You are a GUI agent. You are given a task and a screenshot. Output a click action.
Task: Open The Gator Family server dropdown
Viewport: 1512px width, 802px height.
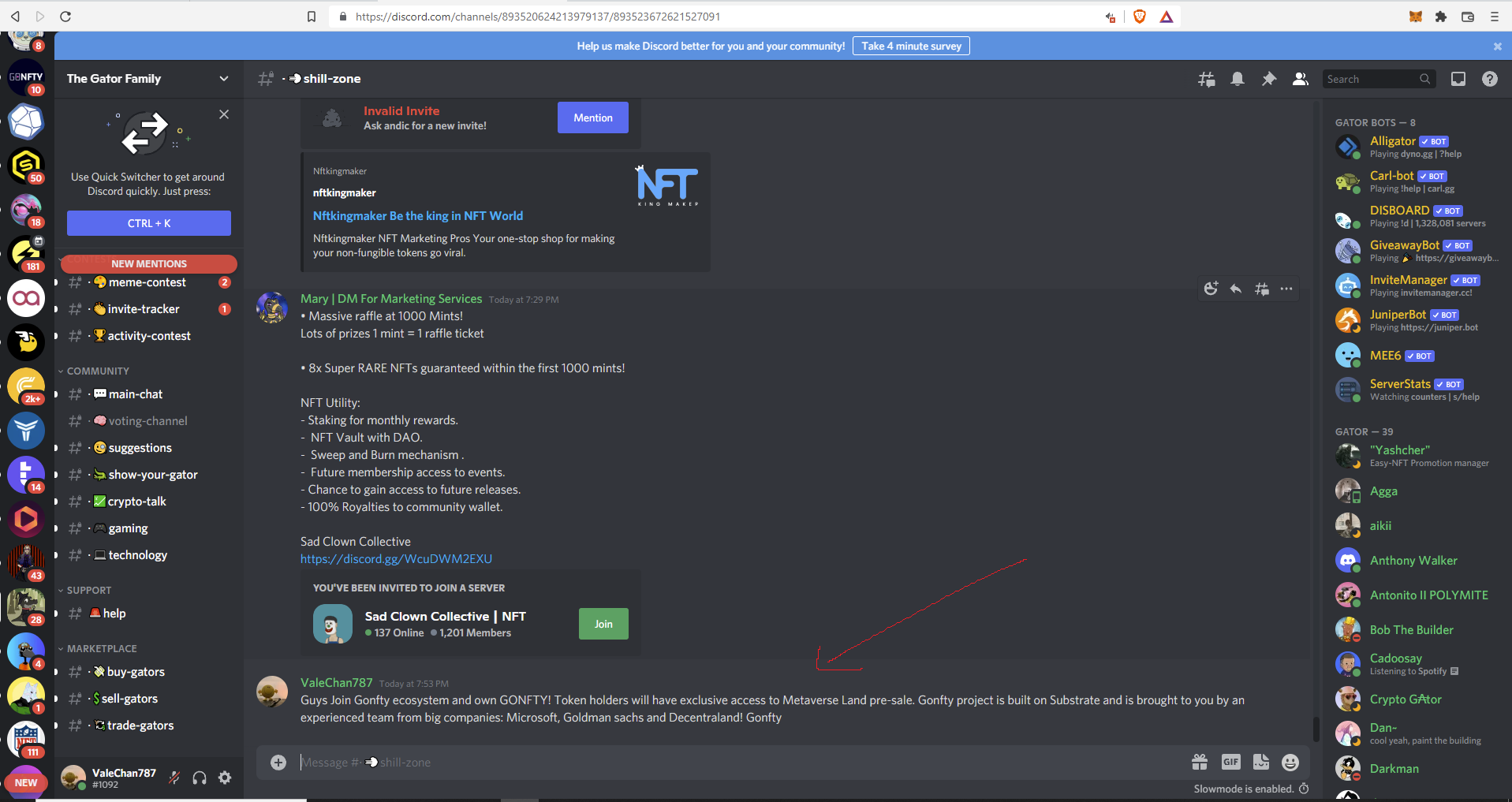(148, 79)
